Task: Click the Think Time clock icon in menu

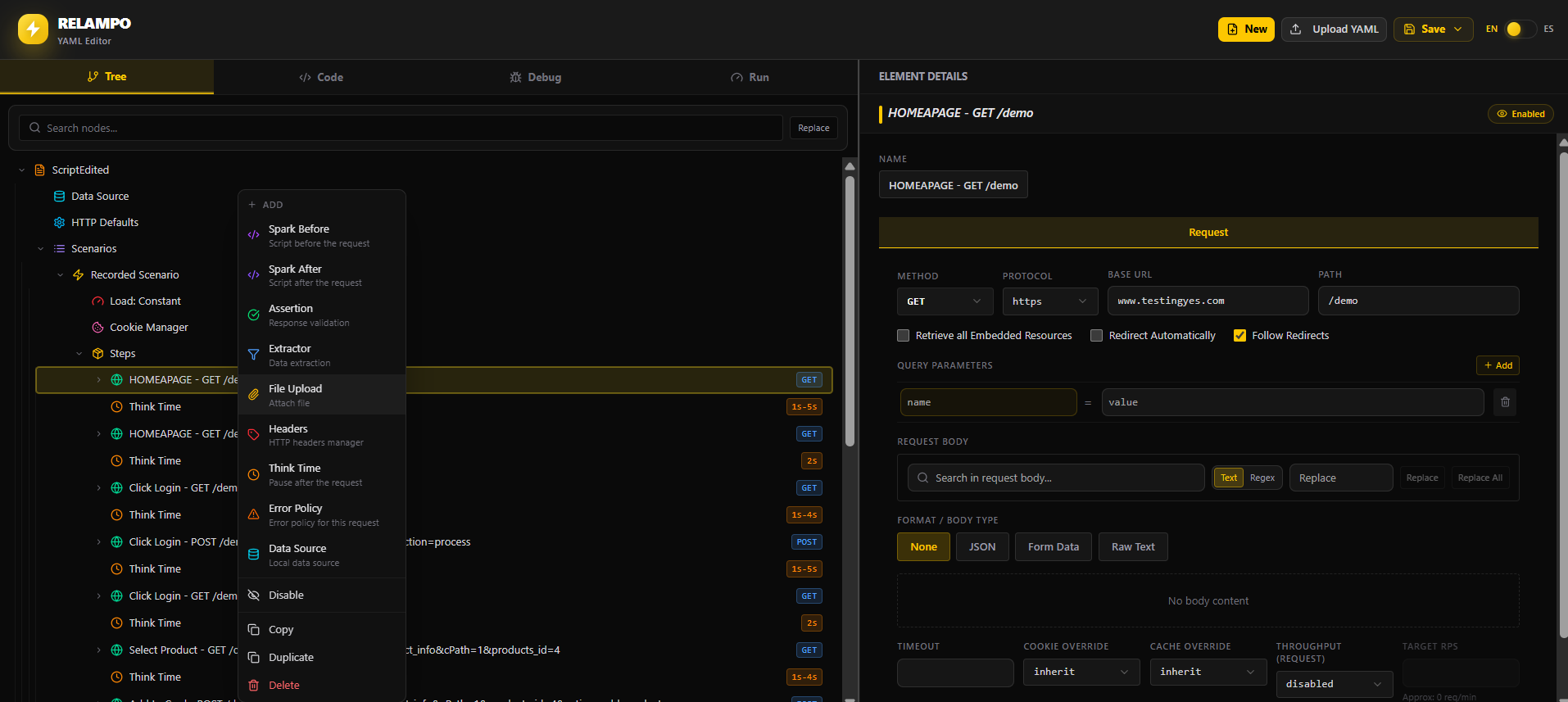Action: 254,474
